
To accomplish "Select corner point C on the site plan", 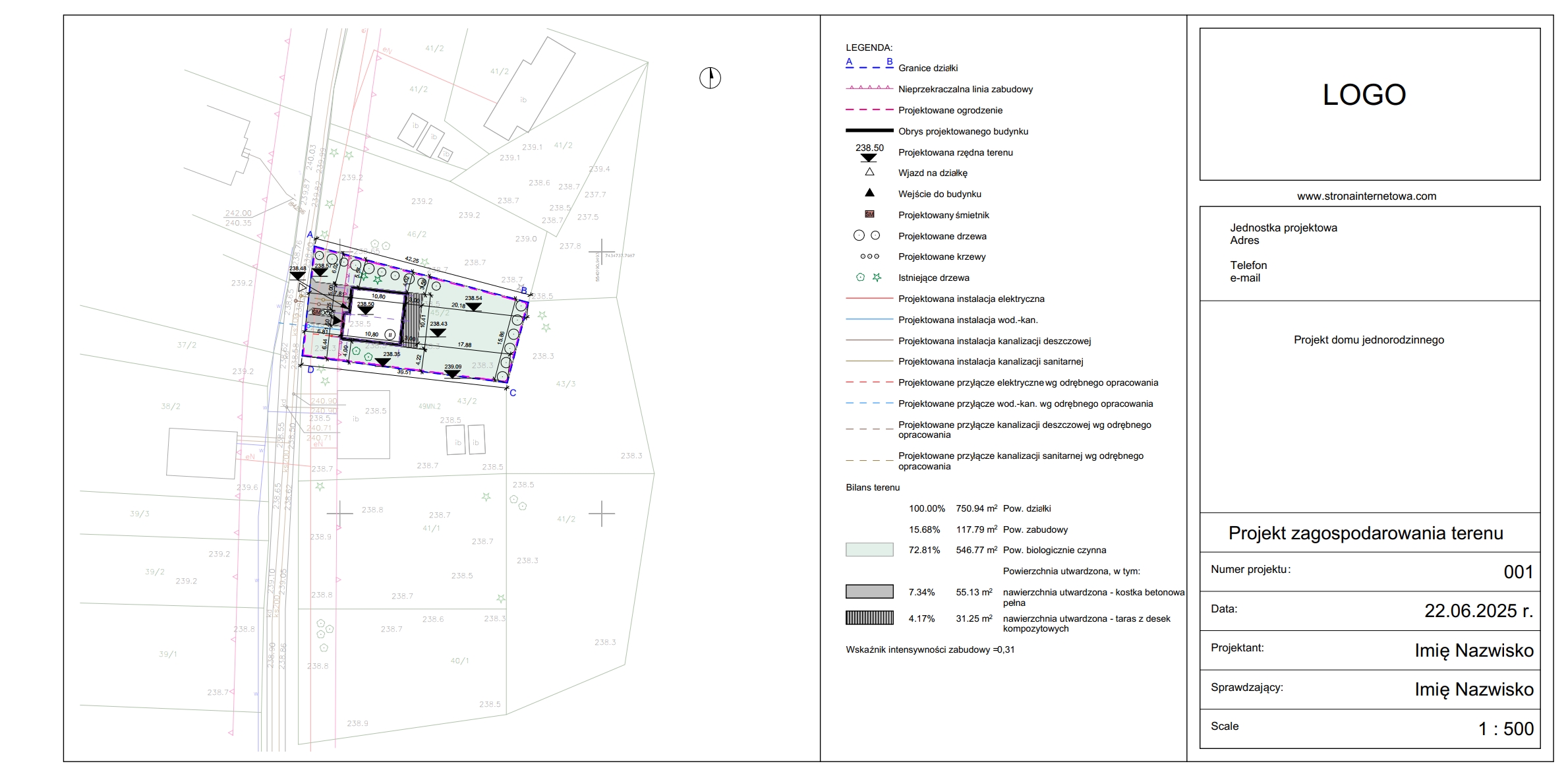I will click(513, 393).
